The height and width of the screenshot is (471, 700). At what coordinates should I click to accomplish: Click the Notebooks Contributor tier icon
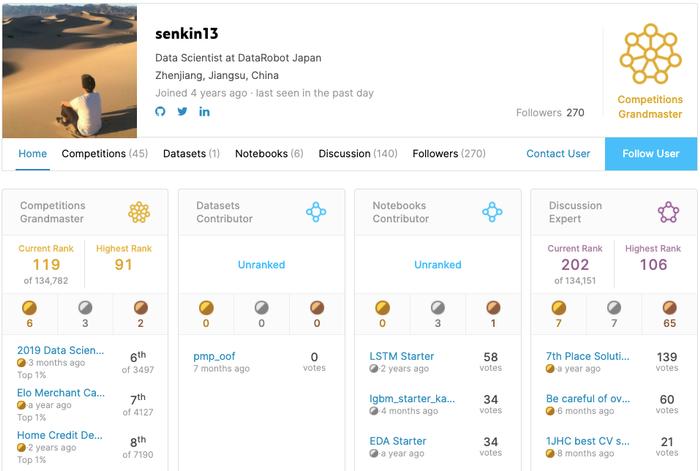[x=492, y=212]
